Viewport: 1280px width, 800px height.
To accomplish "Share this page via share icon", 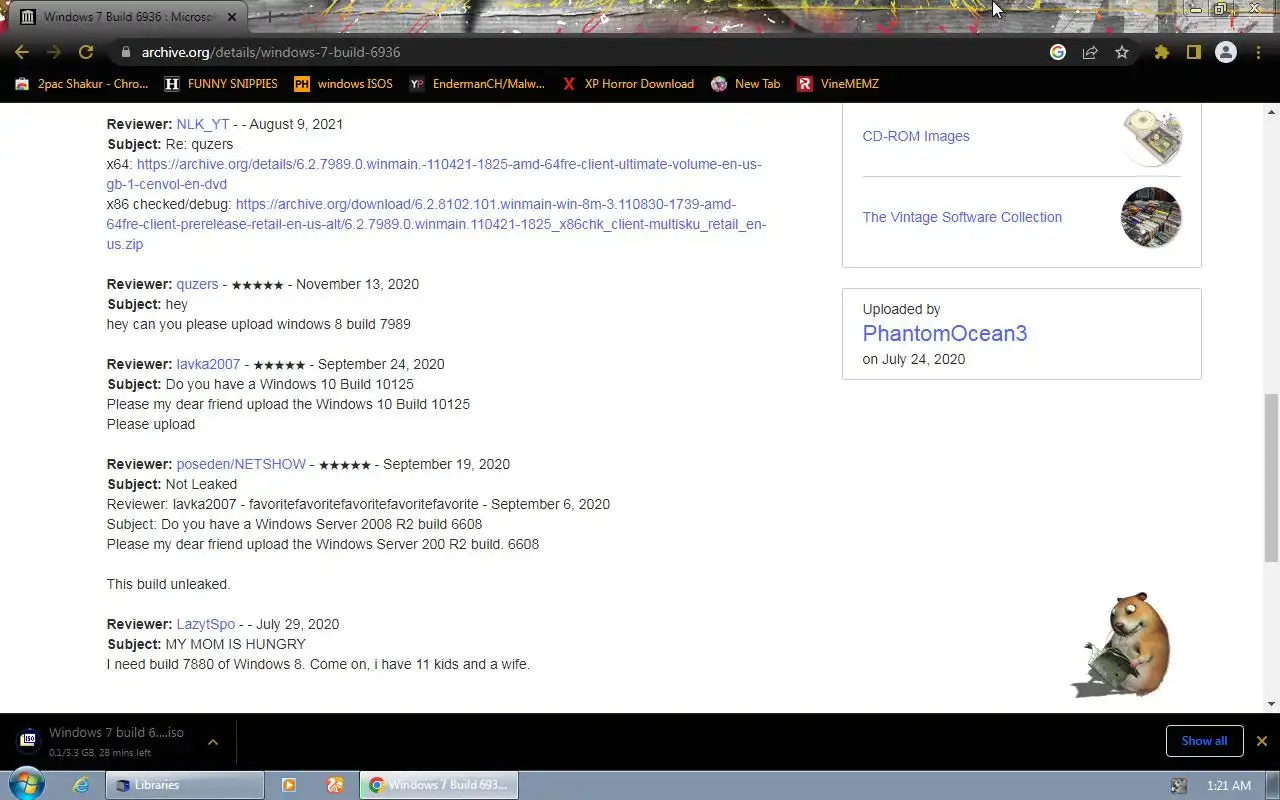I will pos(1090,52).
